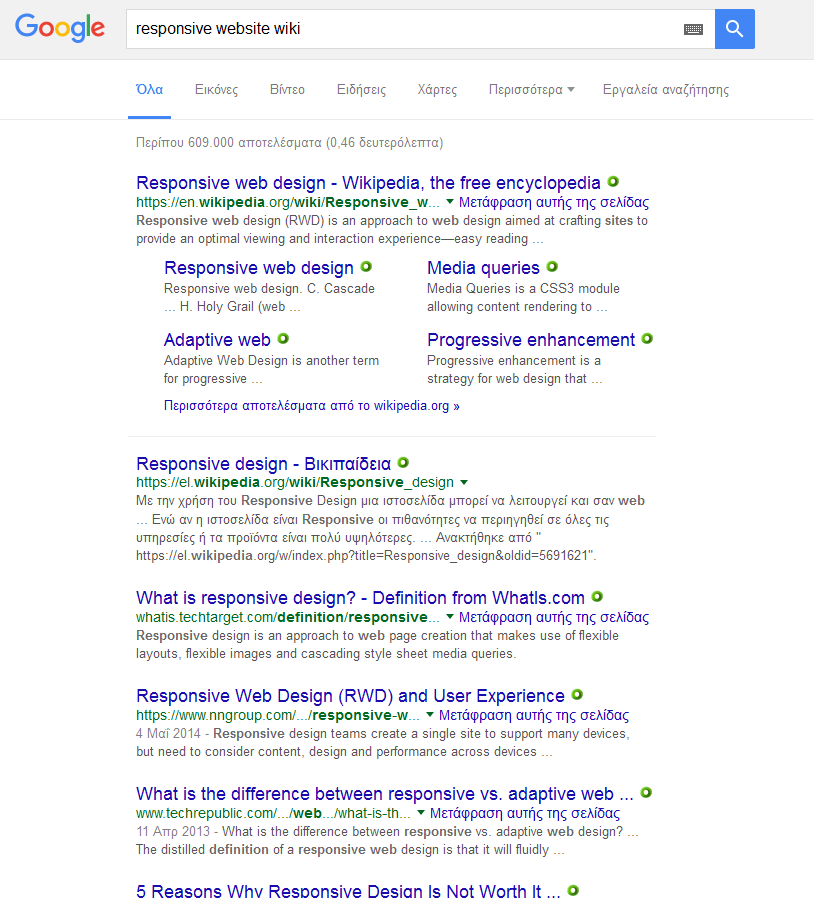
Task: Expand dropdown arrow after techrepublic.com URL
Action: 421,813
